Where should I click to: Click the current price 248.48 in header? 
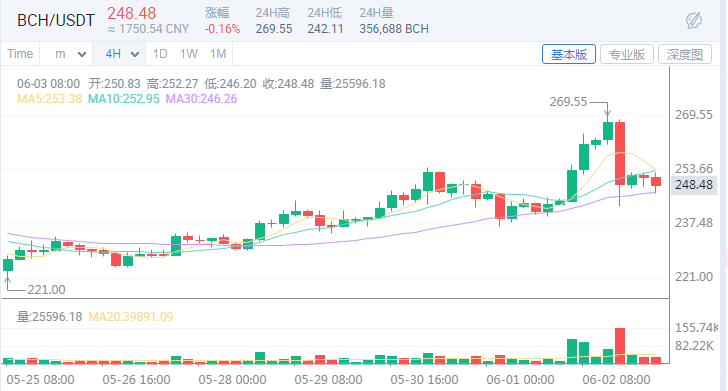click(x=132, y=13)
